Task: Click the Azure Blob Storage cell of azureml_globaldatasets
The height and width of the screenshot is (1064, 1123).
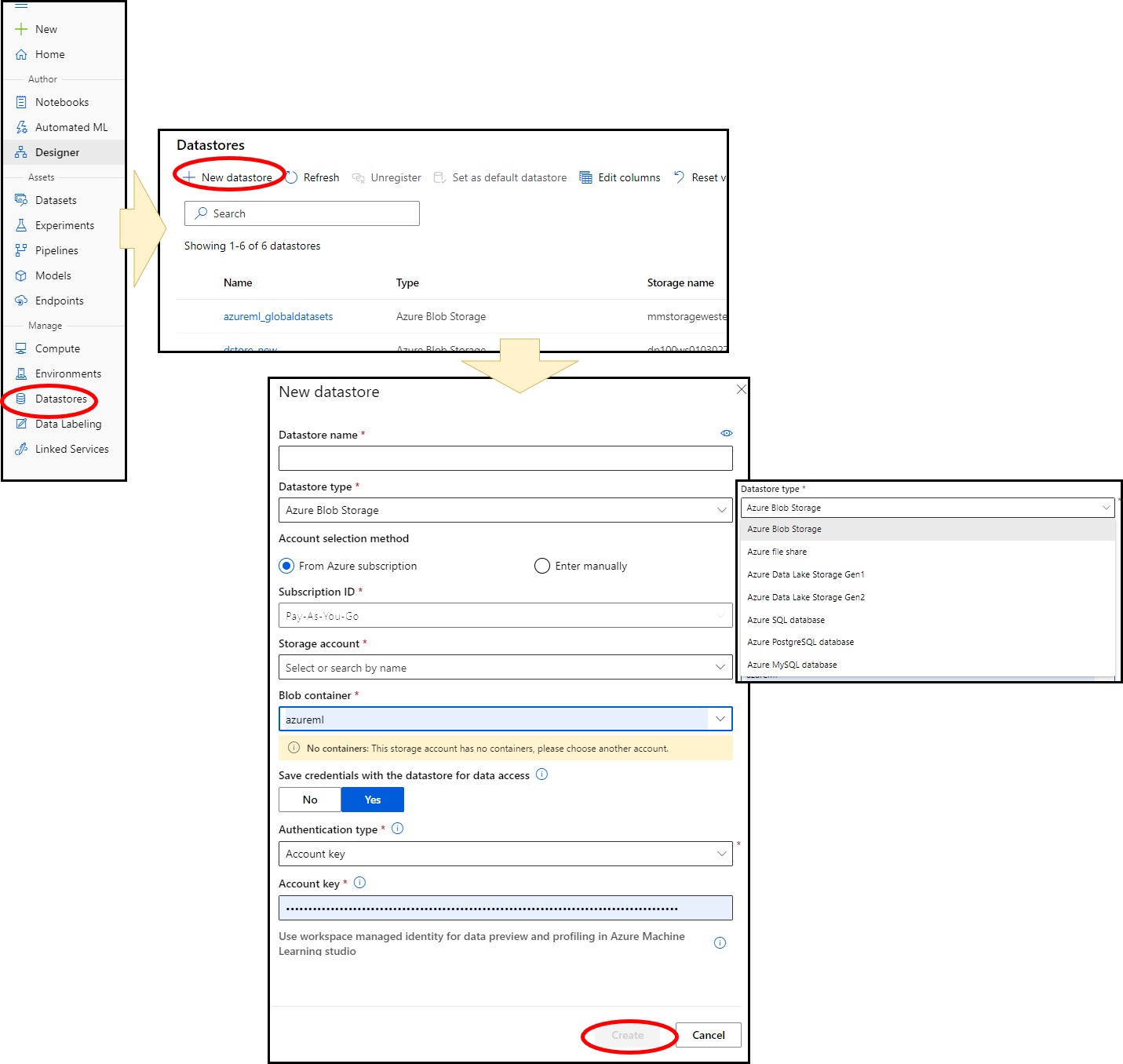Action: [x=441, y=316]
